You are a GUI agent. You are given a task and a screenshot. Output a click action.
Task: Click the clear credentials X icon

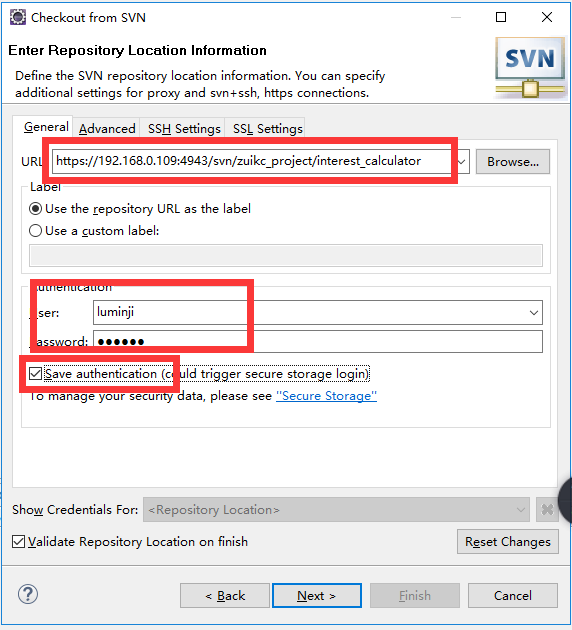[x=547, y=509]
